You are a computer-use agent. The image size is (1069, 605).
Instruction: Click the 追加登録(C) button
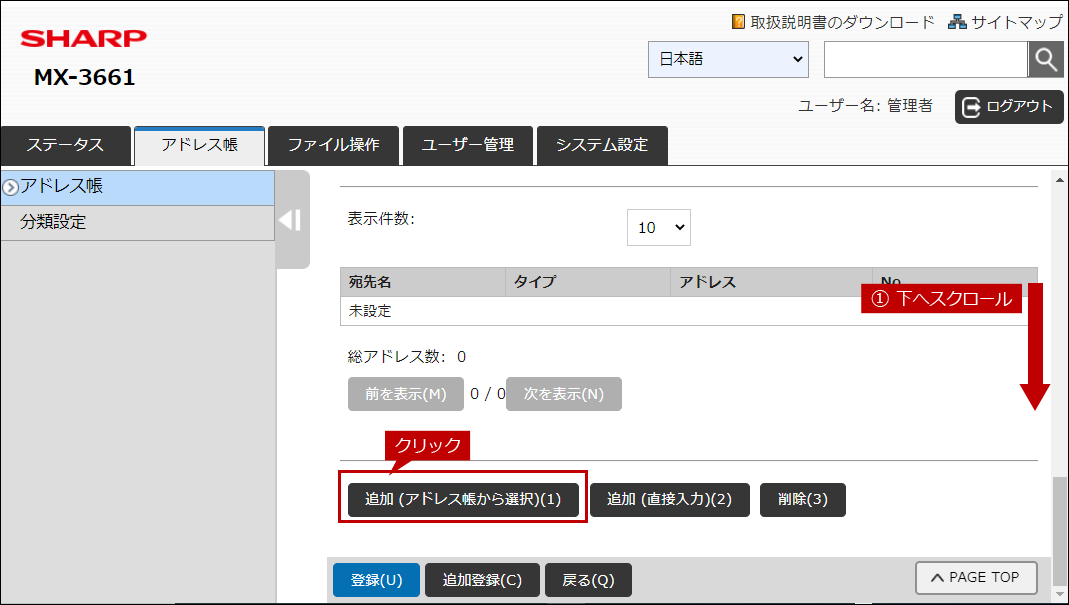coord(482,580)
